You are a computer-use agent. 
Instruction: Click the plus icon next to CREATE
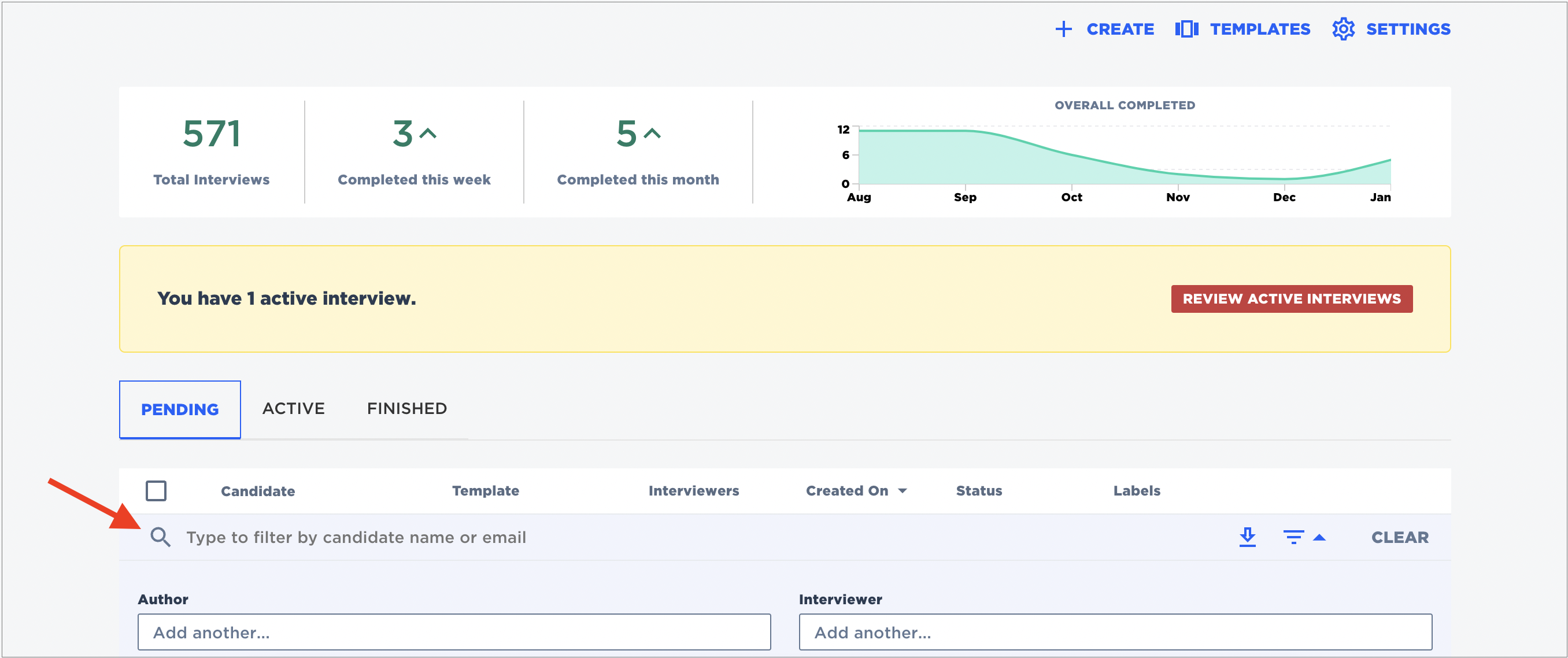pos(1063,29)
